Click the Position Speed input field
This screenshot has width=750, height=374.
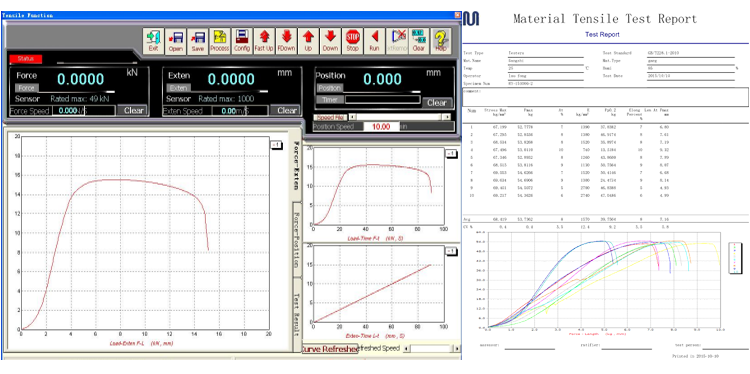pyautogui.click(x=382, y=127)
